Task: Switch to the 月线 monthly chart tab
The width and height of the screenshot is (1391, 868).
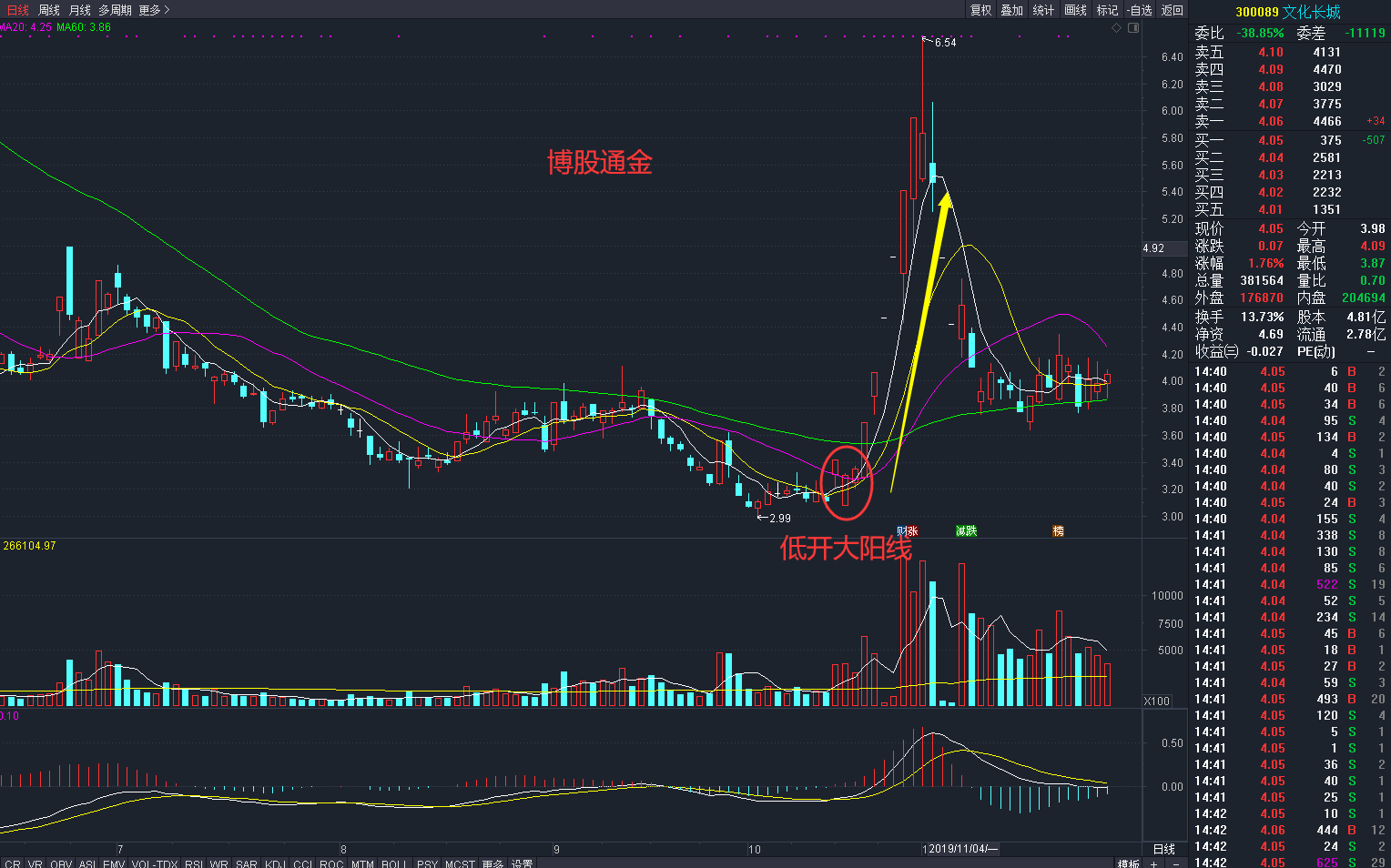Action: 80,10
